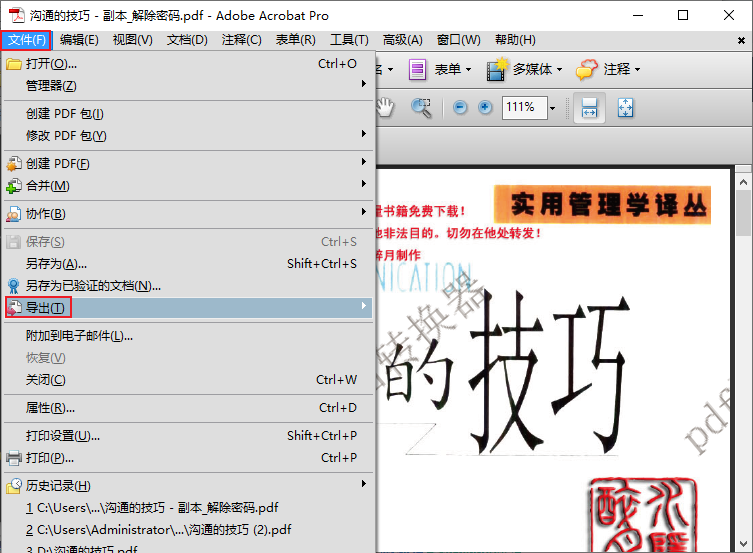The image size is (753, 553).
Task: Choose 打印(P)... from the menu
Action: coord(188,457)
